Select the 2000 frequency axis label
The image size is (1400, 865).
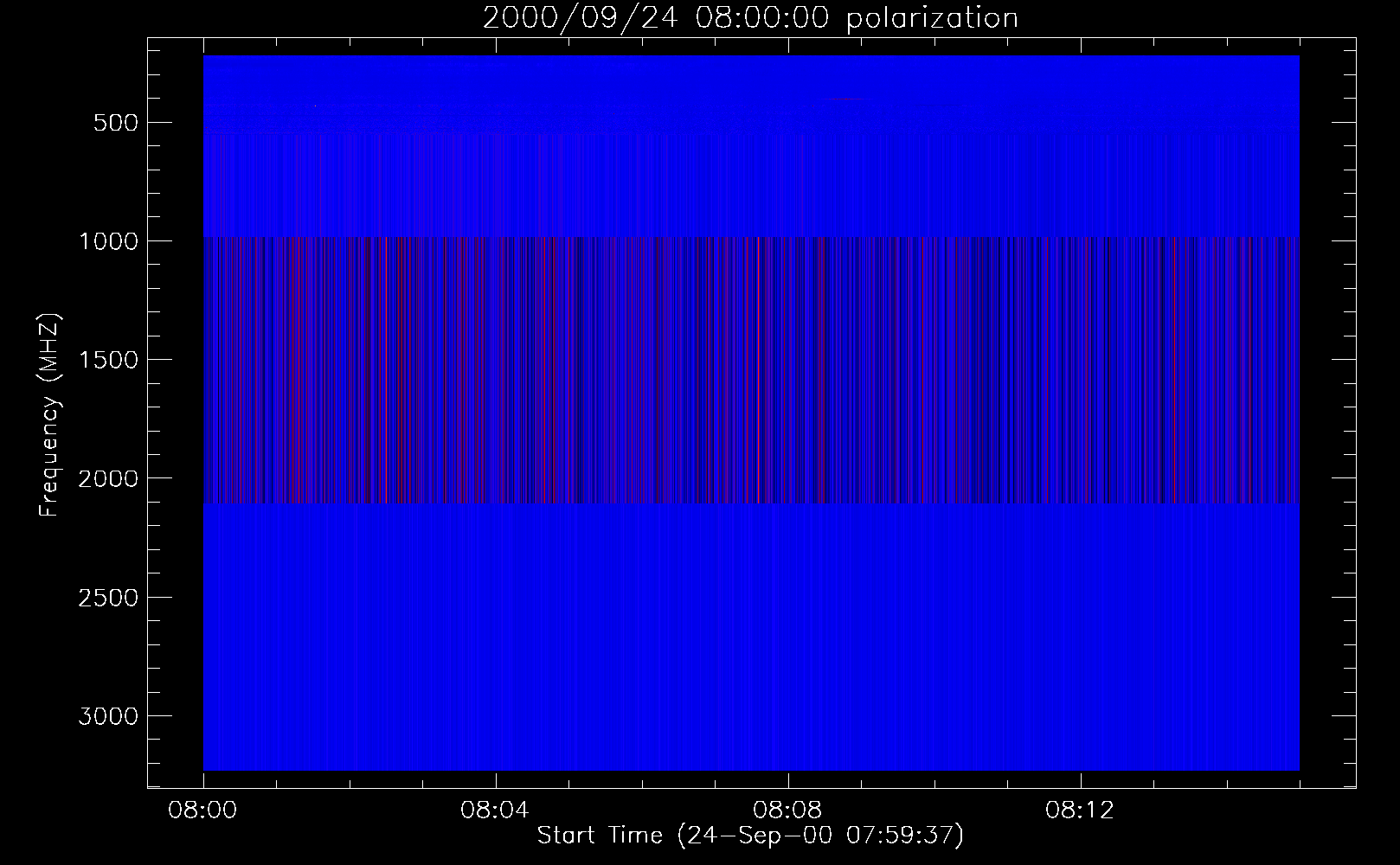(x=108, y=479)
